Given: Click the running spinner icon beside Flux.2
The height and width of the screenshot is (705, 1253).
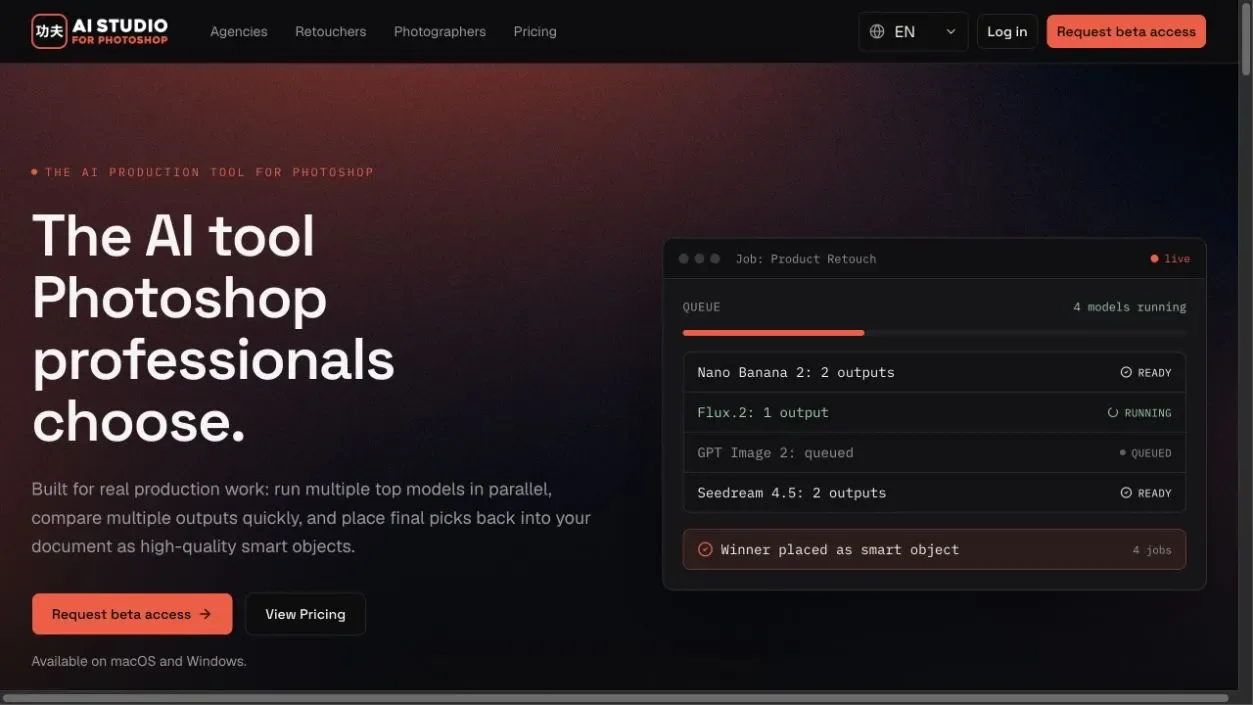Looking at the screenshot, I should point(1113,412).
